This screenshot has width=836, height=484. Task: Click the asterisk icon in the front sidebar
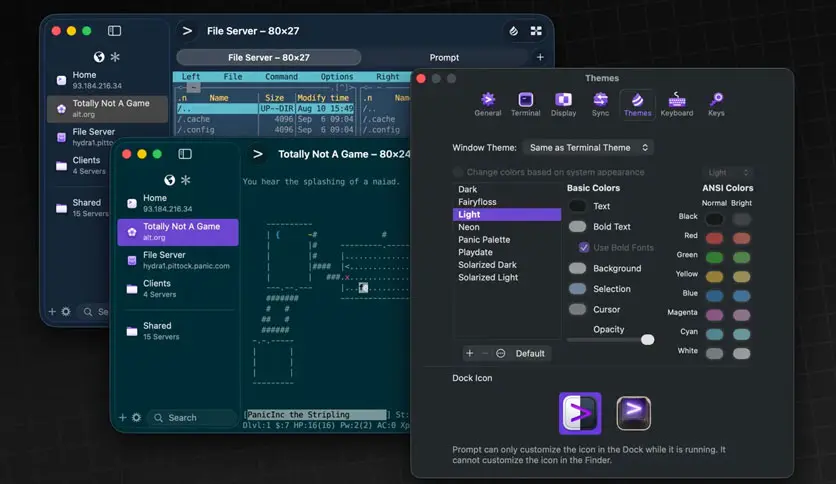(186, 180)
